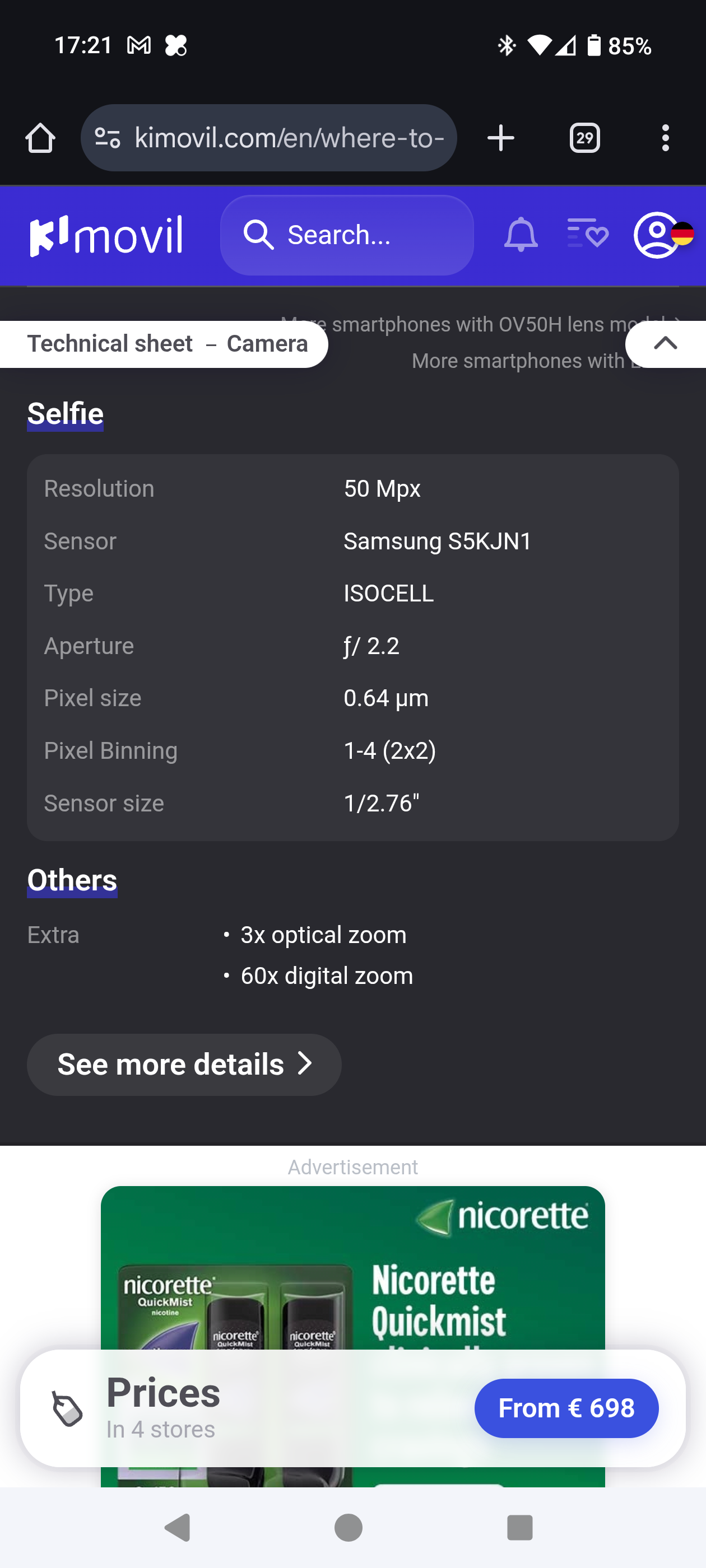The height and width of the screenshot is (1568, 706).
Task: Tap the site info icon in address bar
Action: coord(108,138)
